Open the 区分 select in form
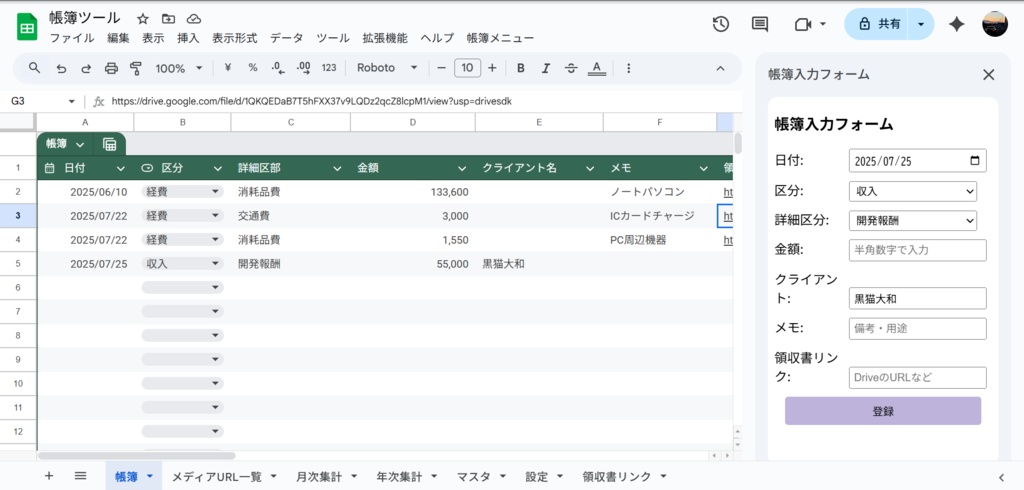 coord(913,191)
